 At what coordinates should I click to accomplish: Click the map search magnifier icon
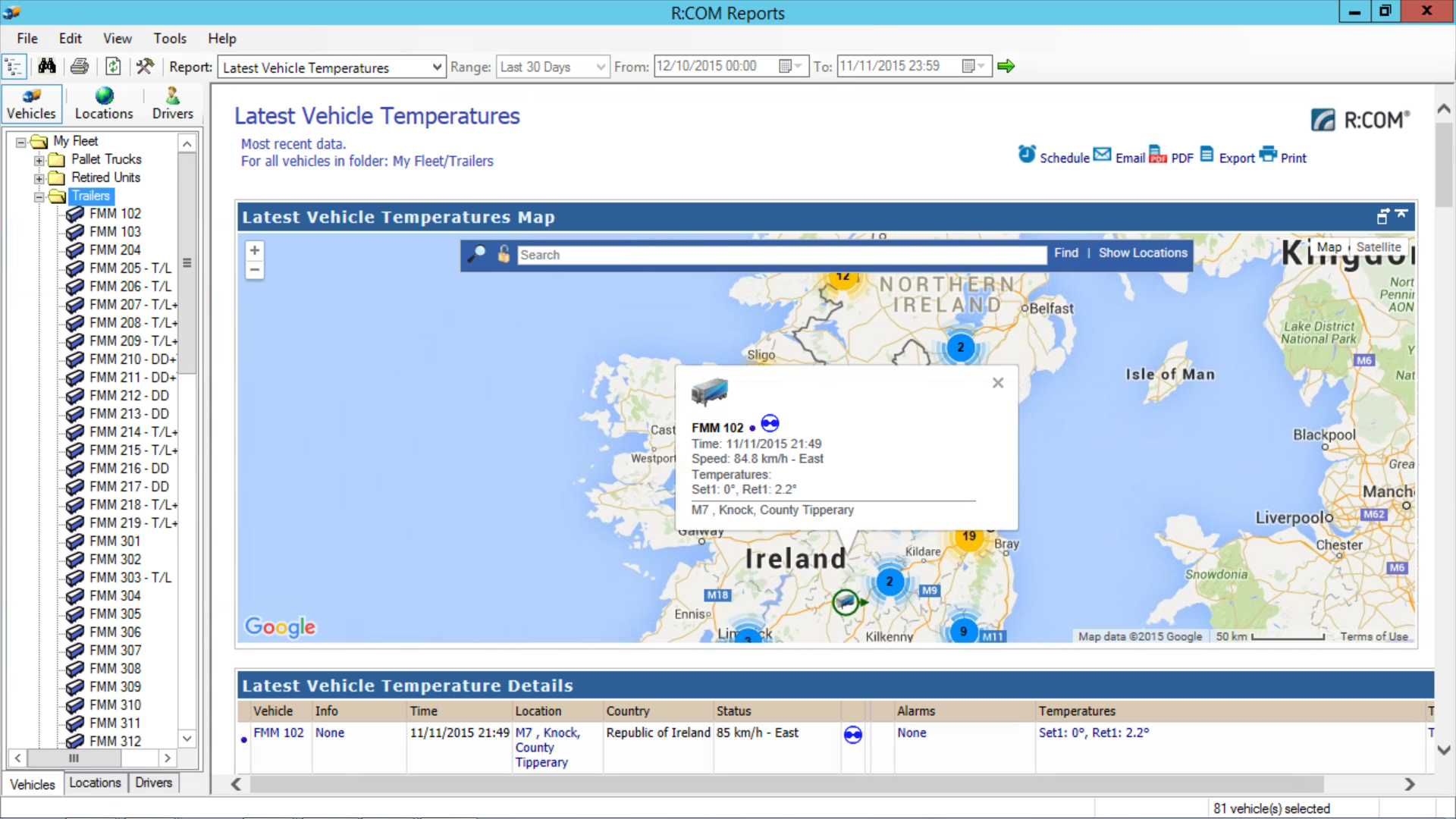point(476,254)
